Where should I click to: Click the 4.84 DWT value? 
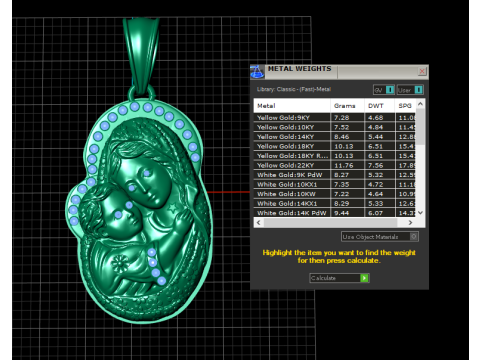point(376,127)
